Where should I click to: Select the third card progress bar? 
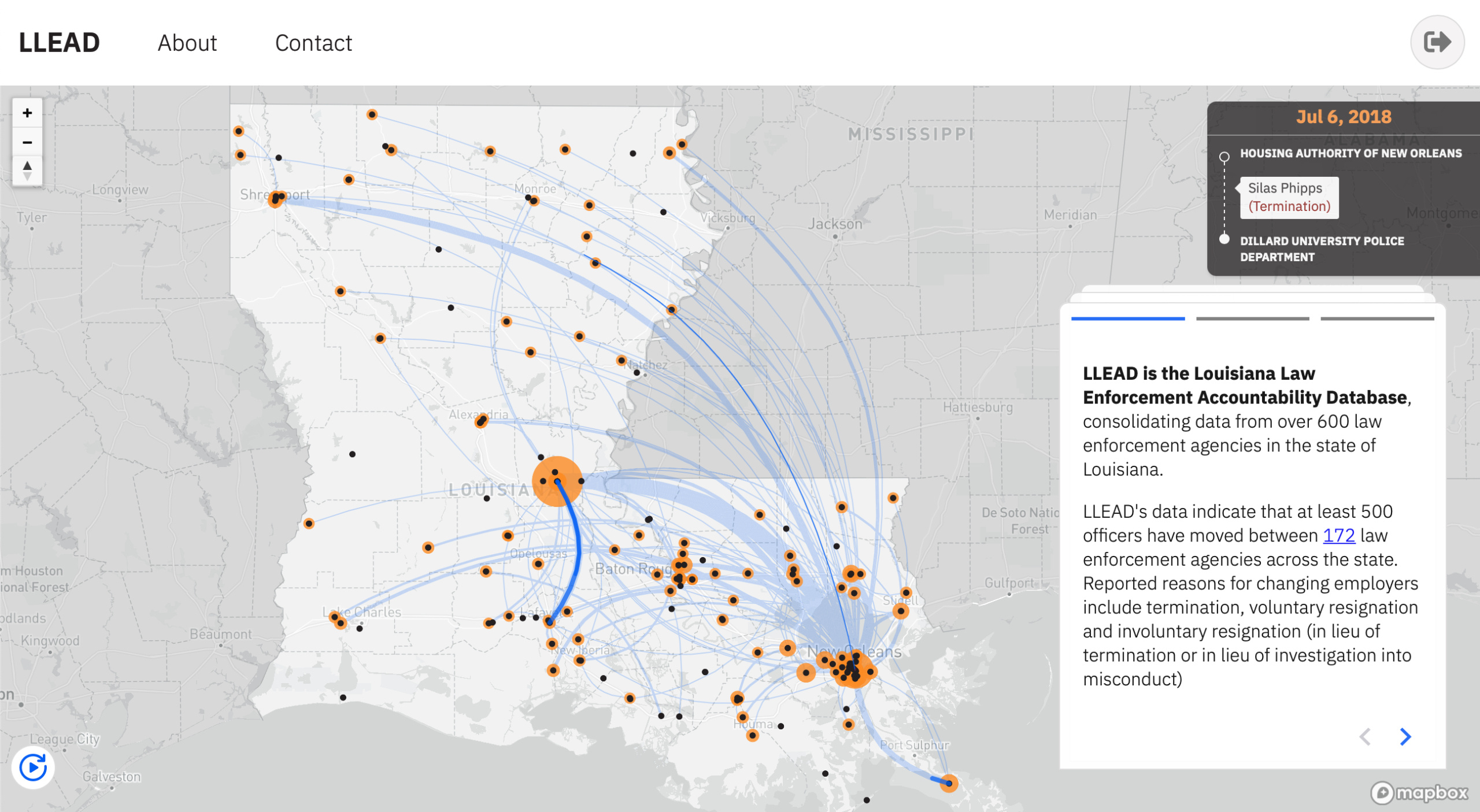point(1377,318)
